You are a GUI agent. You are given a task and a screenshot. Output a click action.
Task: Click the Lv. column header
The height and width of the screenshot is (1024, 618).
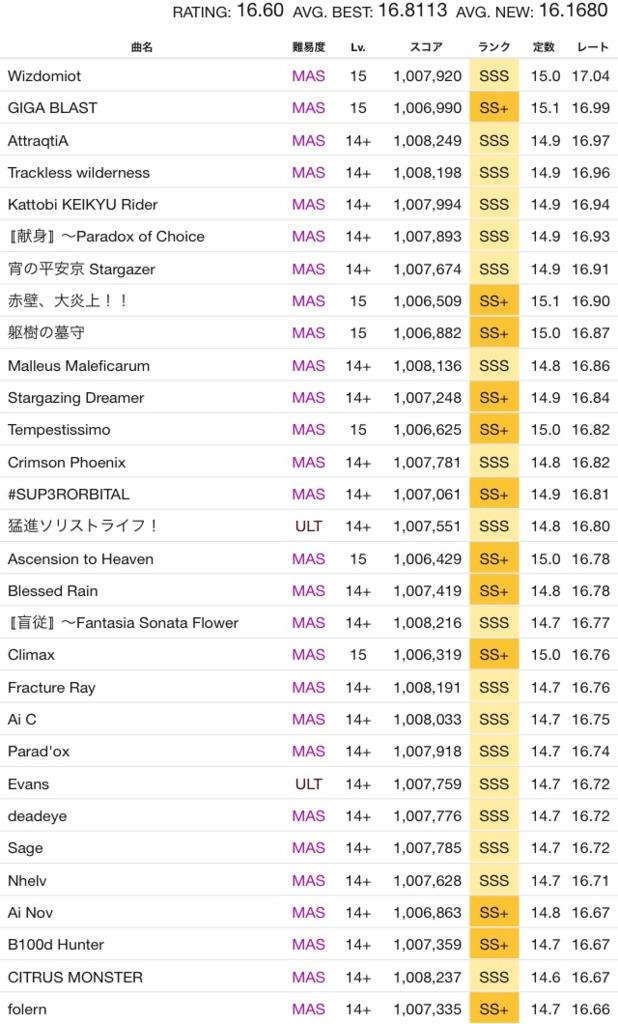point(358,47)
